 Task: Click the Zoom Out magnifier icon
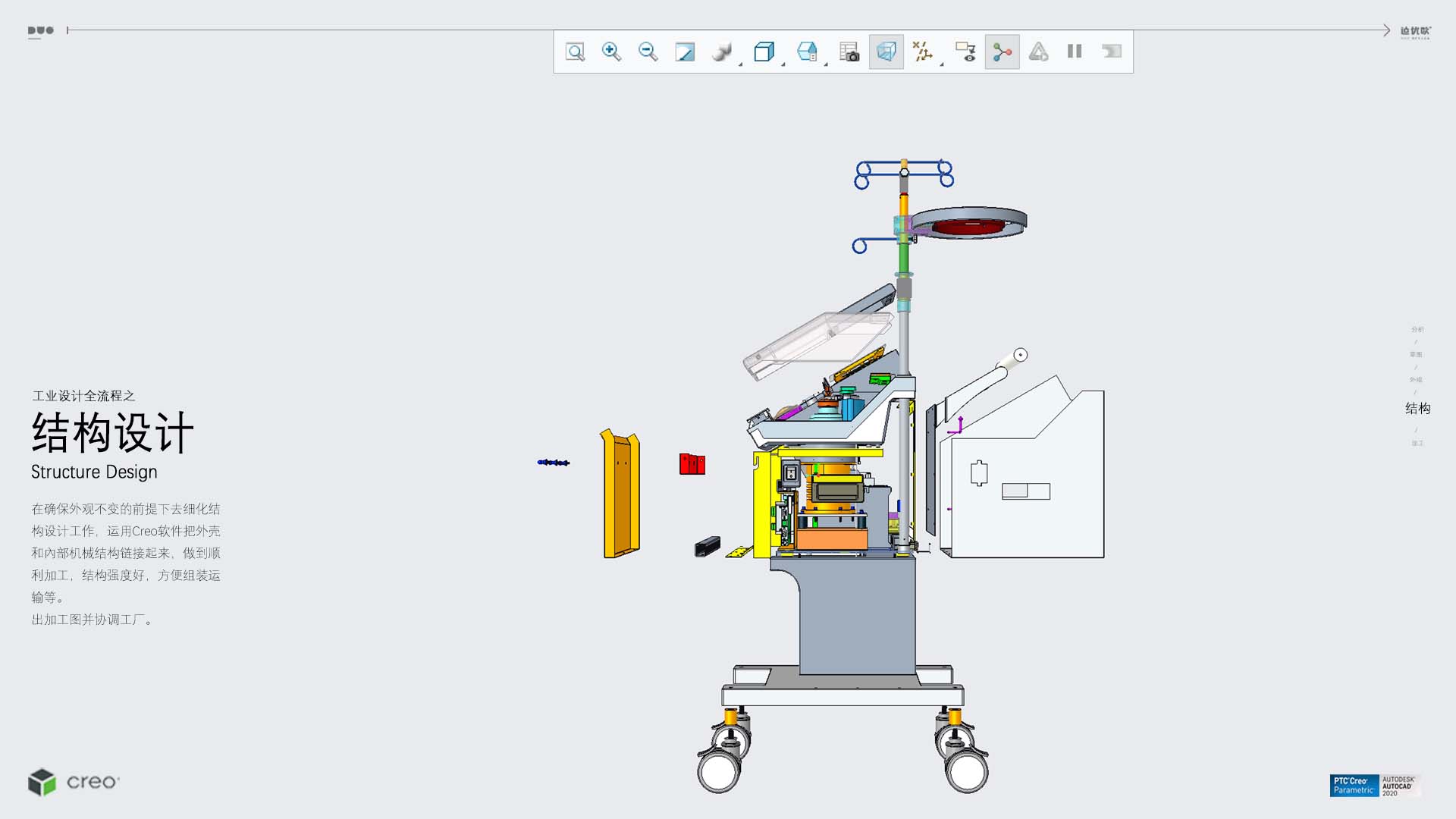[648, 52]
